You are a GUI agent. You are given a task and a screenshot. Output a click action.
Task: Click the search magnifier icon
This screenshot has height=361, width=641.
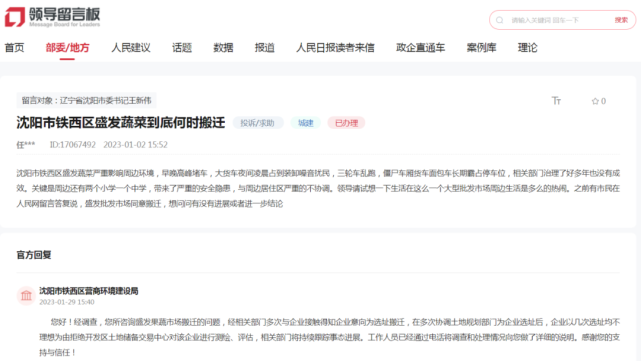500,20
